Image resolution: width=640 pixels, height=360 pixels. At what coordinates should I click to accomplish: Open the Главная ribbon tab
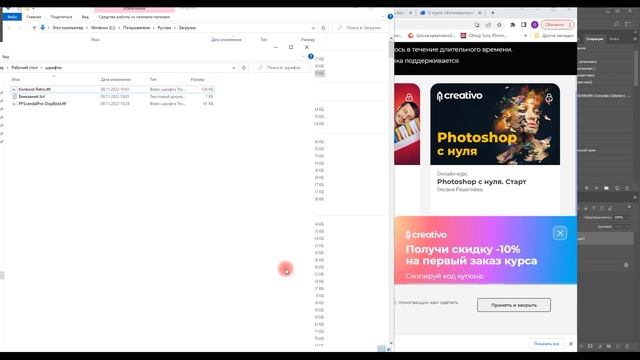tap(33, 17)
